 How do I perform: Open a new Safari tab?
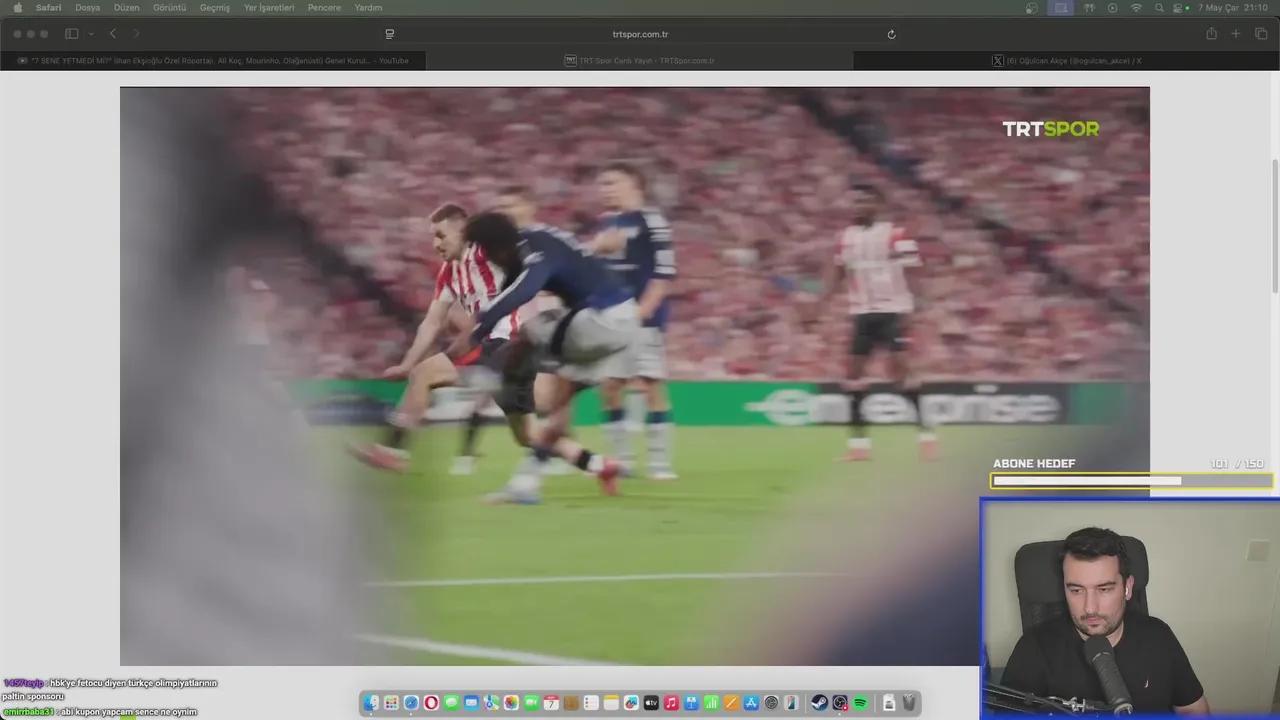tap(1236, 34)
